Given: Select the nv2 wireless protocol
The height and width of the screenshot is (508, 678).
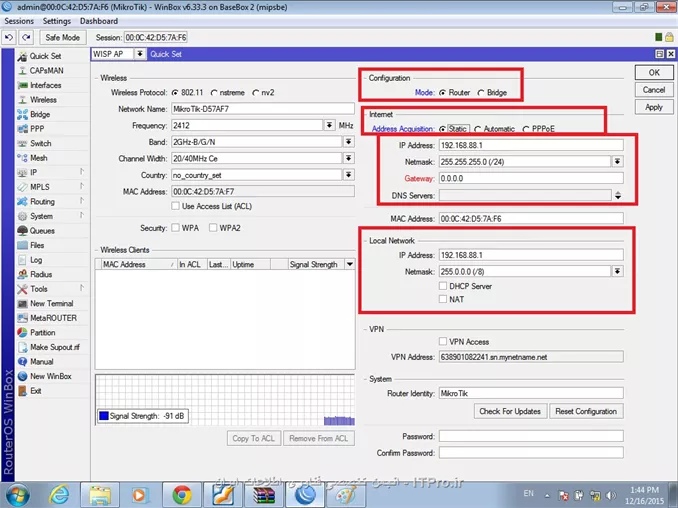Looking at the screenshot, I should pyautogui.click(x=256, y=93).
